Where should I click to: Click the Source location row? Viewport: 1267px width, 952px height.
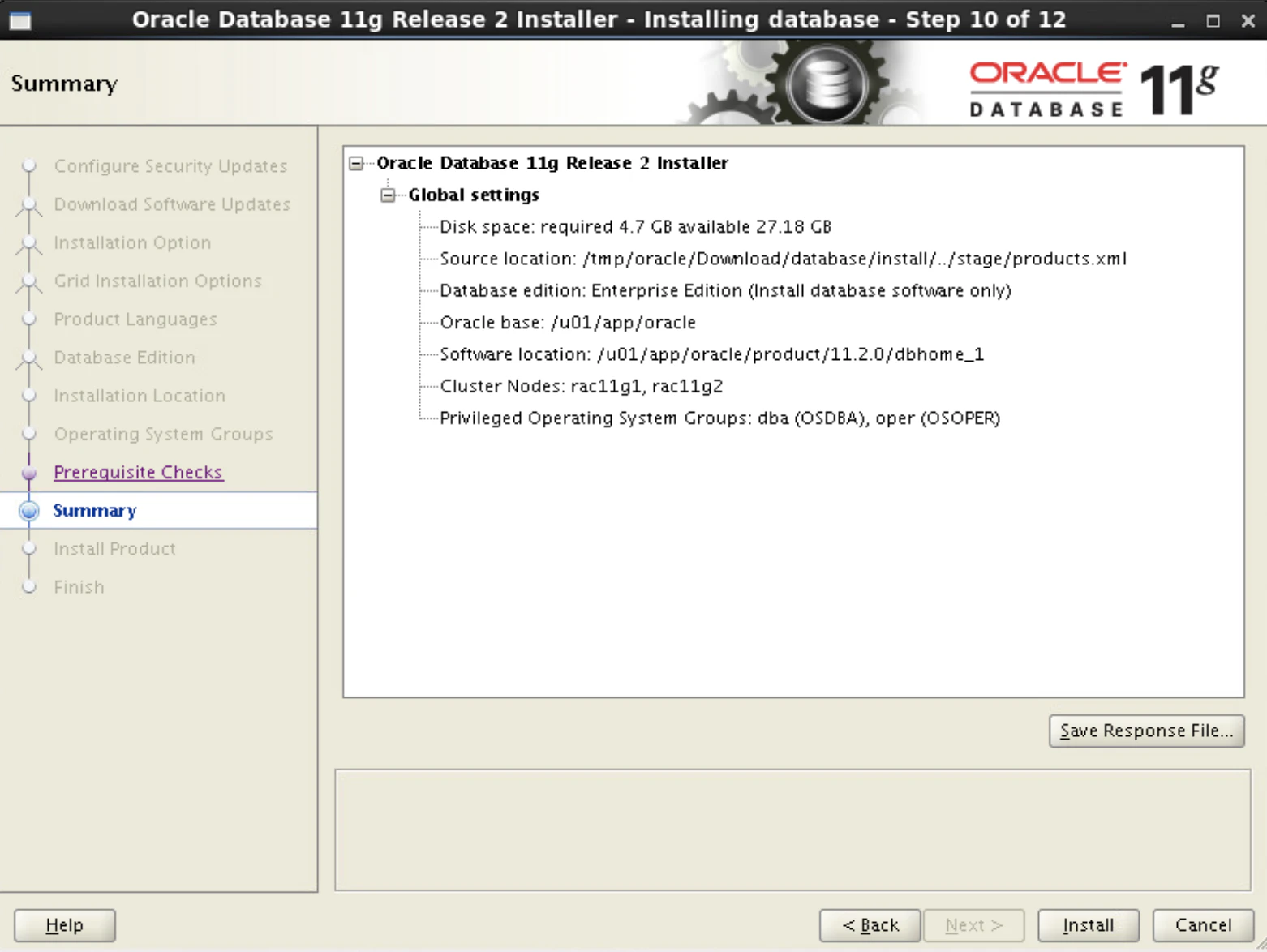pyautogui.click(x=783, y=259)
